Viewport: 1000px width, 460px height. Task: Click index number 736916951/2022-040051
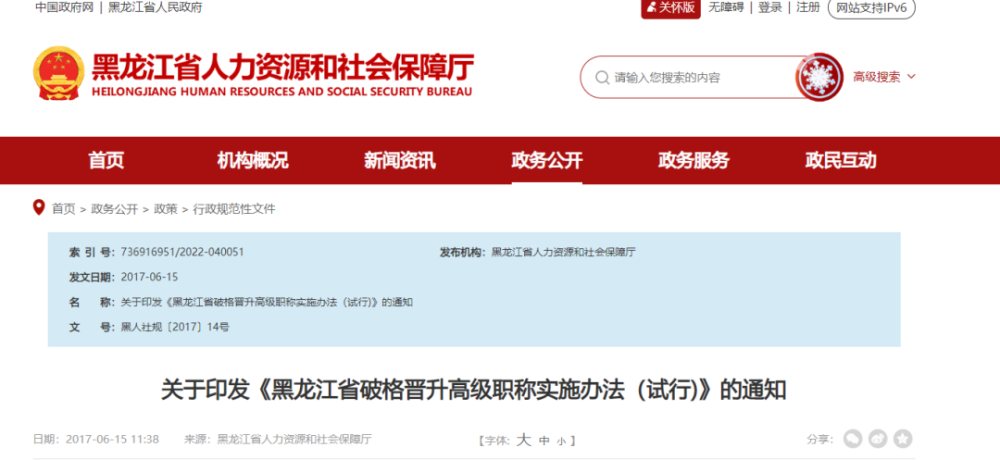[182, 252]
